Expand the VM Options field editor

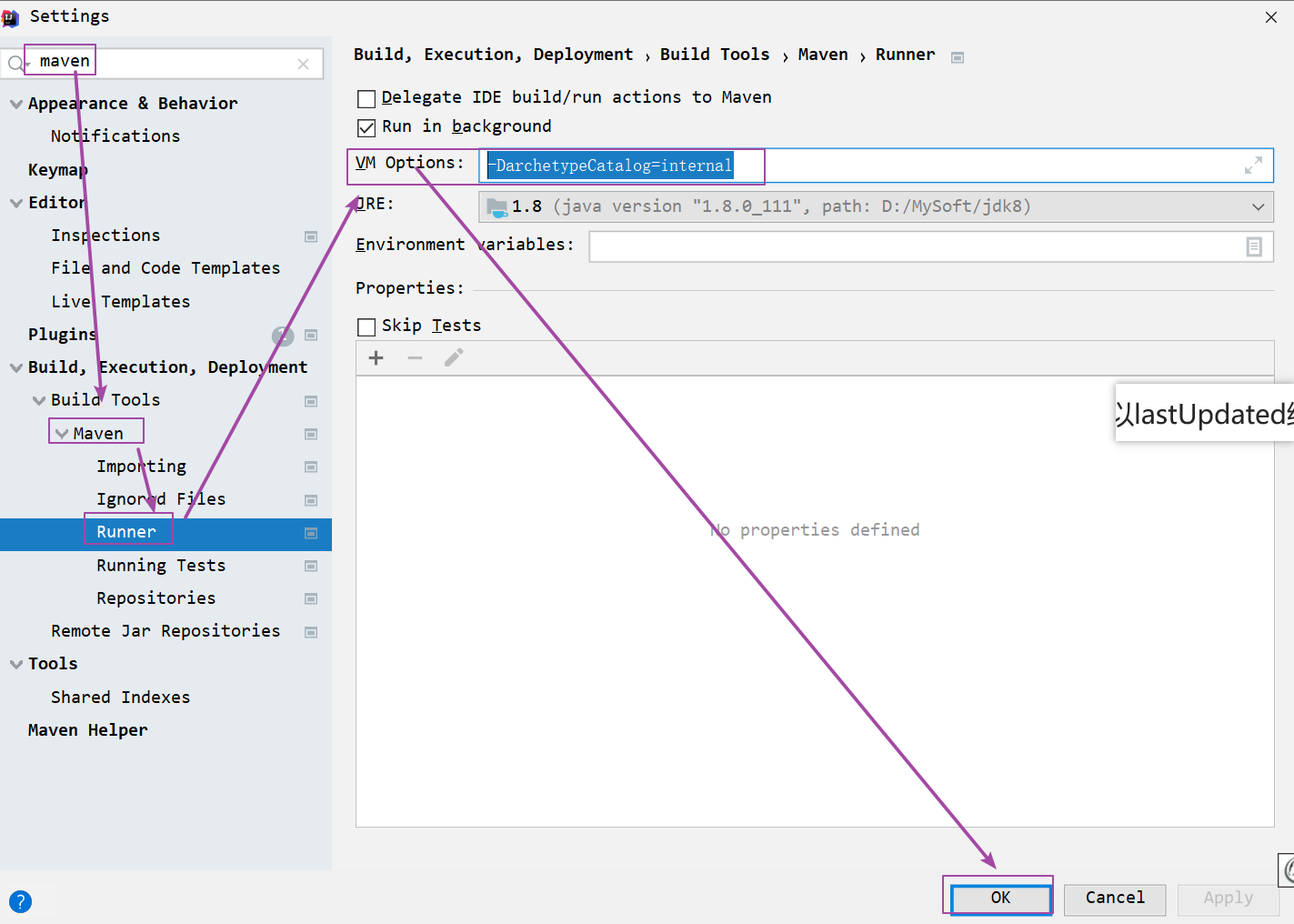1253,166
